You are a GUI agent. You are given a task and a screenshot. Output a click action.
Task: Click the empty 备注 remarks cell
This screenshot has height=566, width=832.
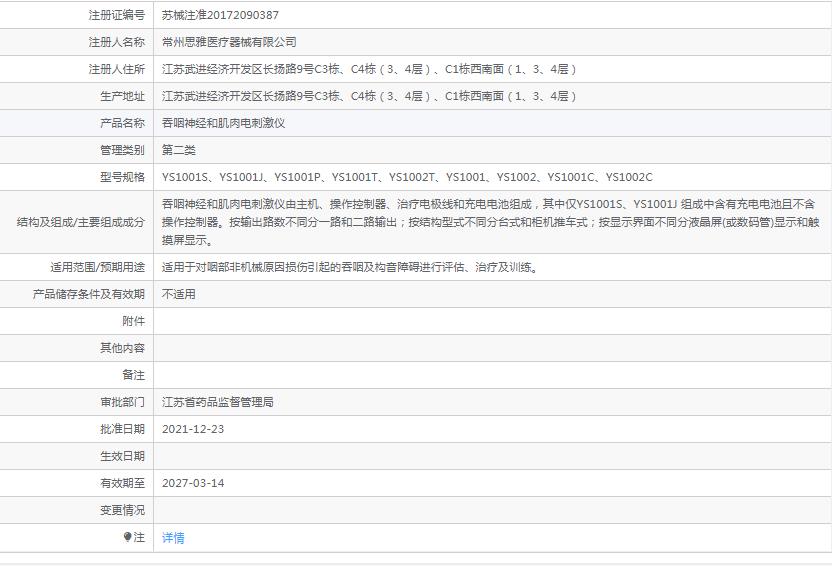[x=492, y=375]
